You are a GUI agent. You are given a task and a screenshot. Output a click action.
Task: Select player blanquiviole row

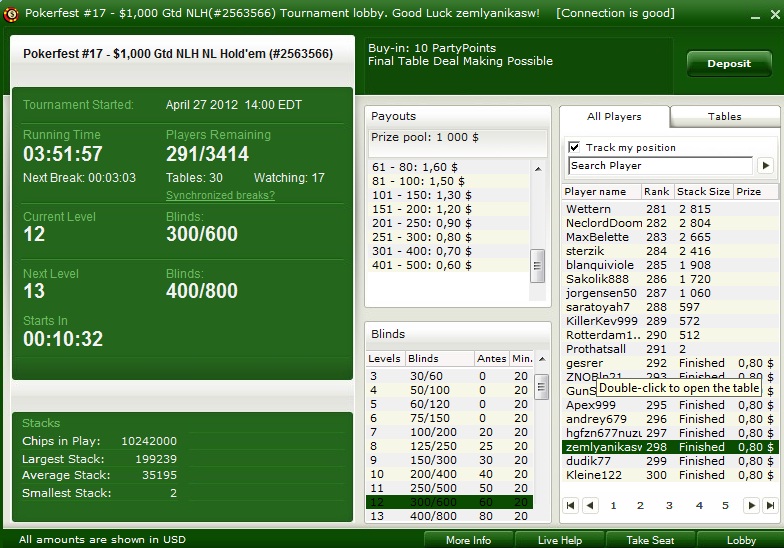(x=670, y=265)
